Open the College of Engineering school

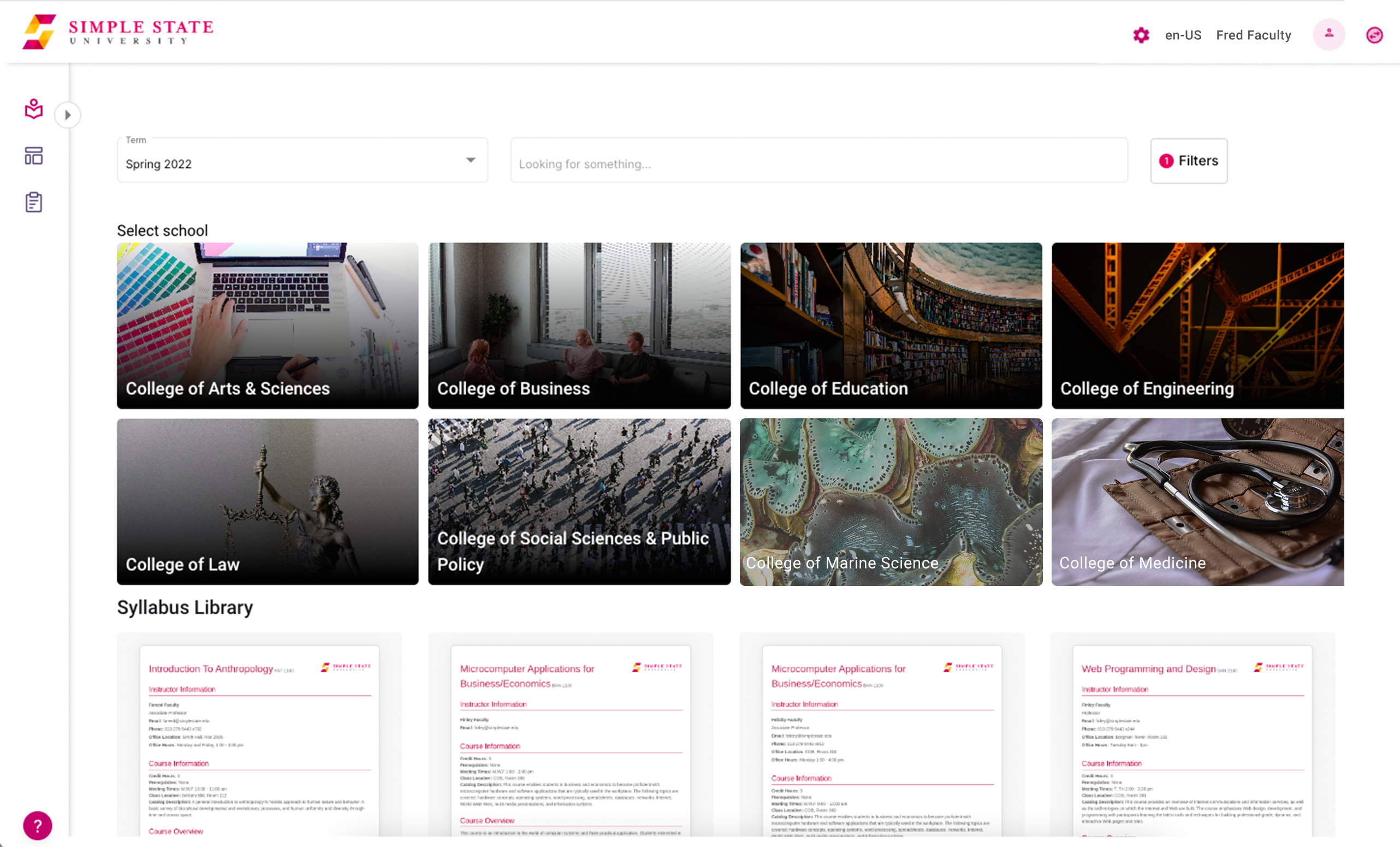pos(1198,325)
